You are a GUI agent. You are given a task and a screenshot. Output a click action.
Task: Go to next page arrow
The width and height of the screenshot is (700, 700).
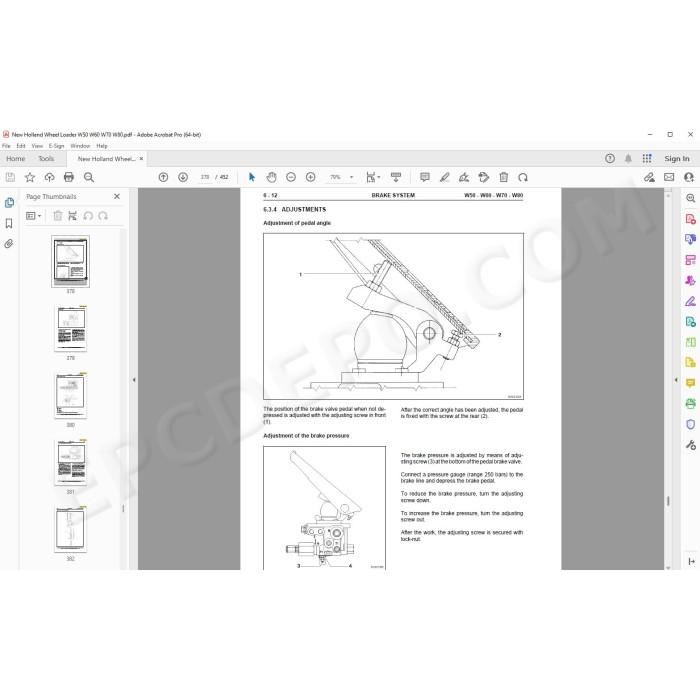pos(183,177)
